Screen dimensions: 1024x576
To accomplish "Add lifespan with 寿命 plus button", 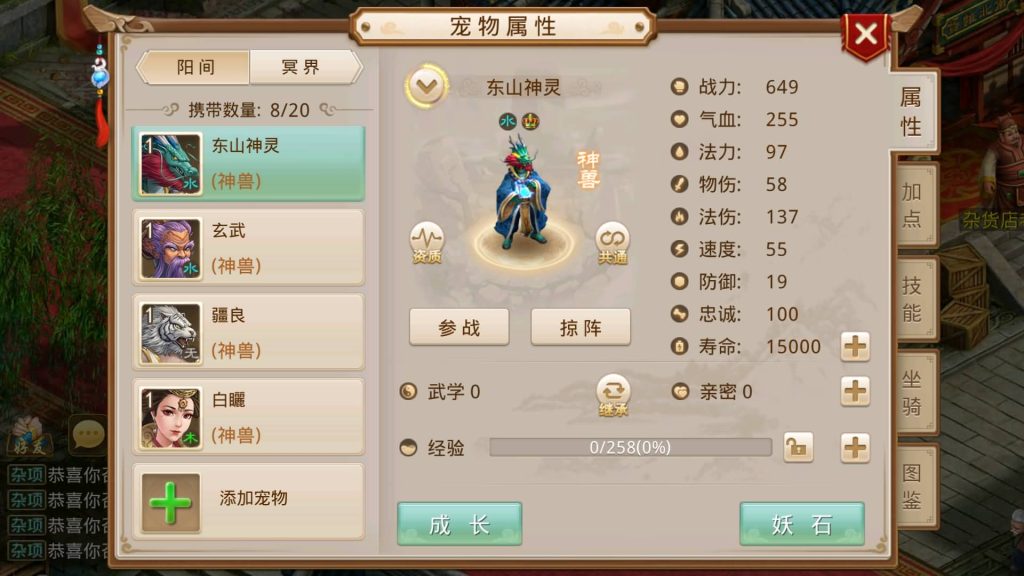I will point(855,346).
